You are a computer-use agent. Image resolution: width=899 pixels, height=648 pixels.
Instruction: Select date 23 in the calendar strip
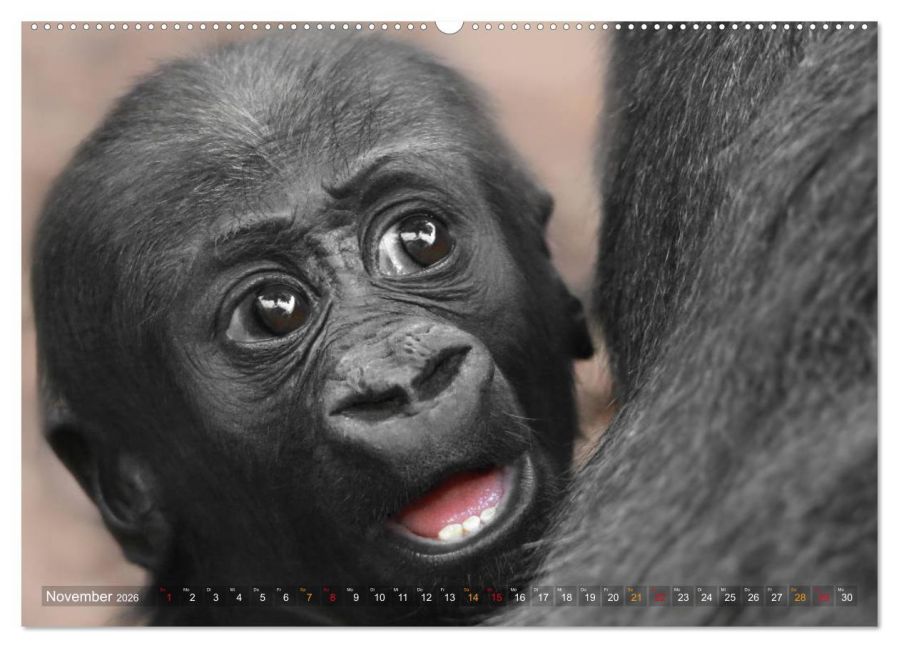click(683, 597)
